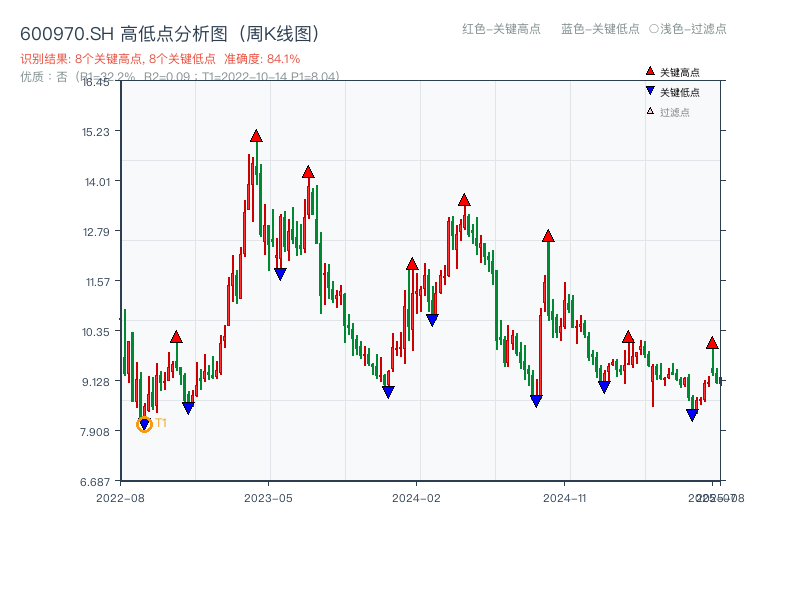Click the rightmost blue low triangle marker
This screenshot has height=600, width=800.
point(692,413)
